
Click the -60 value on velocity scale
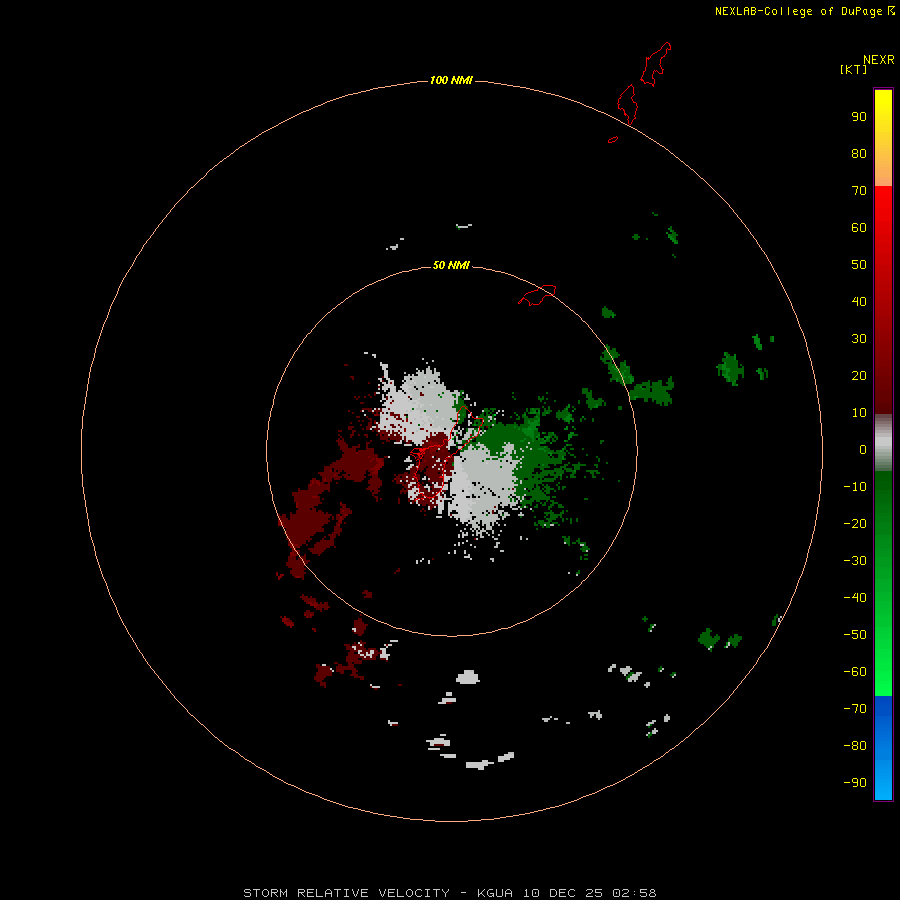pyautogui.click(x=855, y=672)
